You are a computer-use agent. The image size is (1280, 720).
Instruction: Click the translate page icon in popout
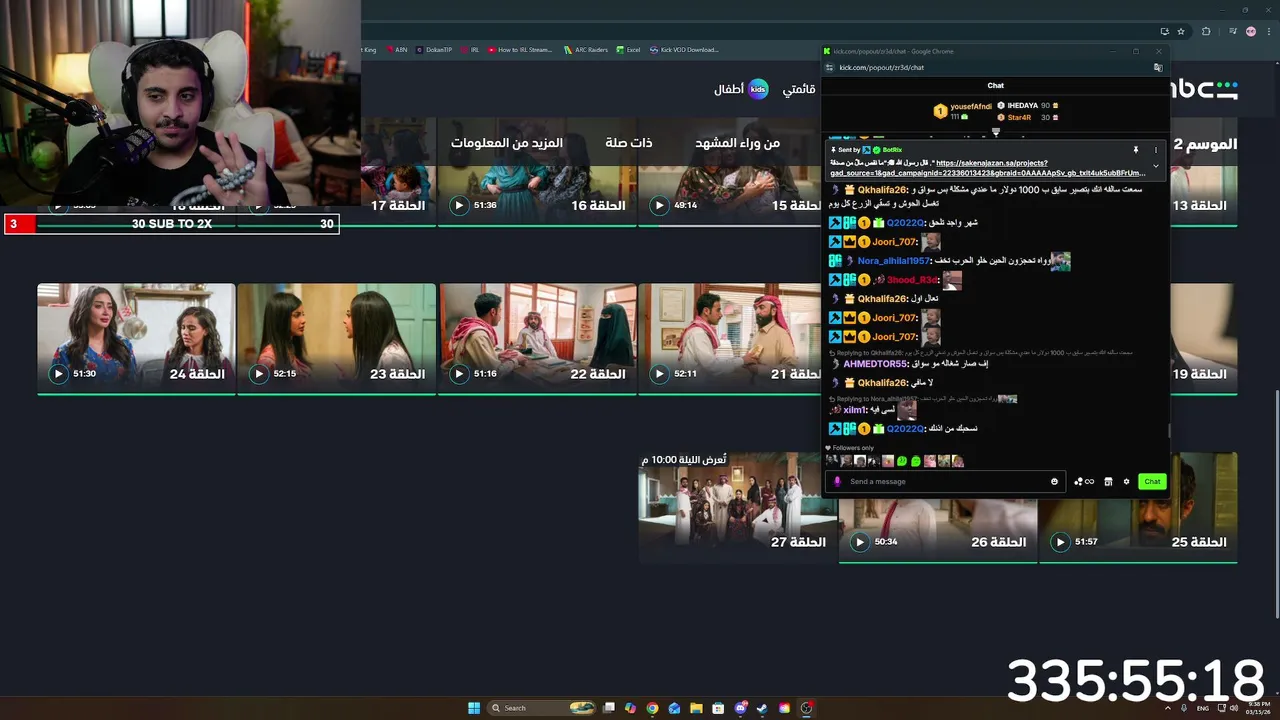pos(1158,67)
